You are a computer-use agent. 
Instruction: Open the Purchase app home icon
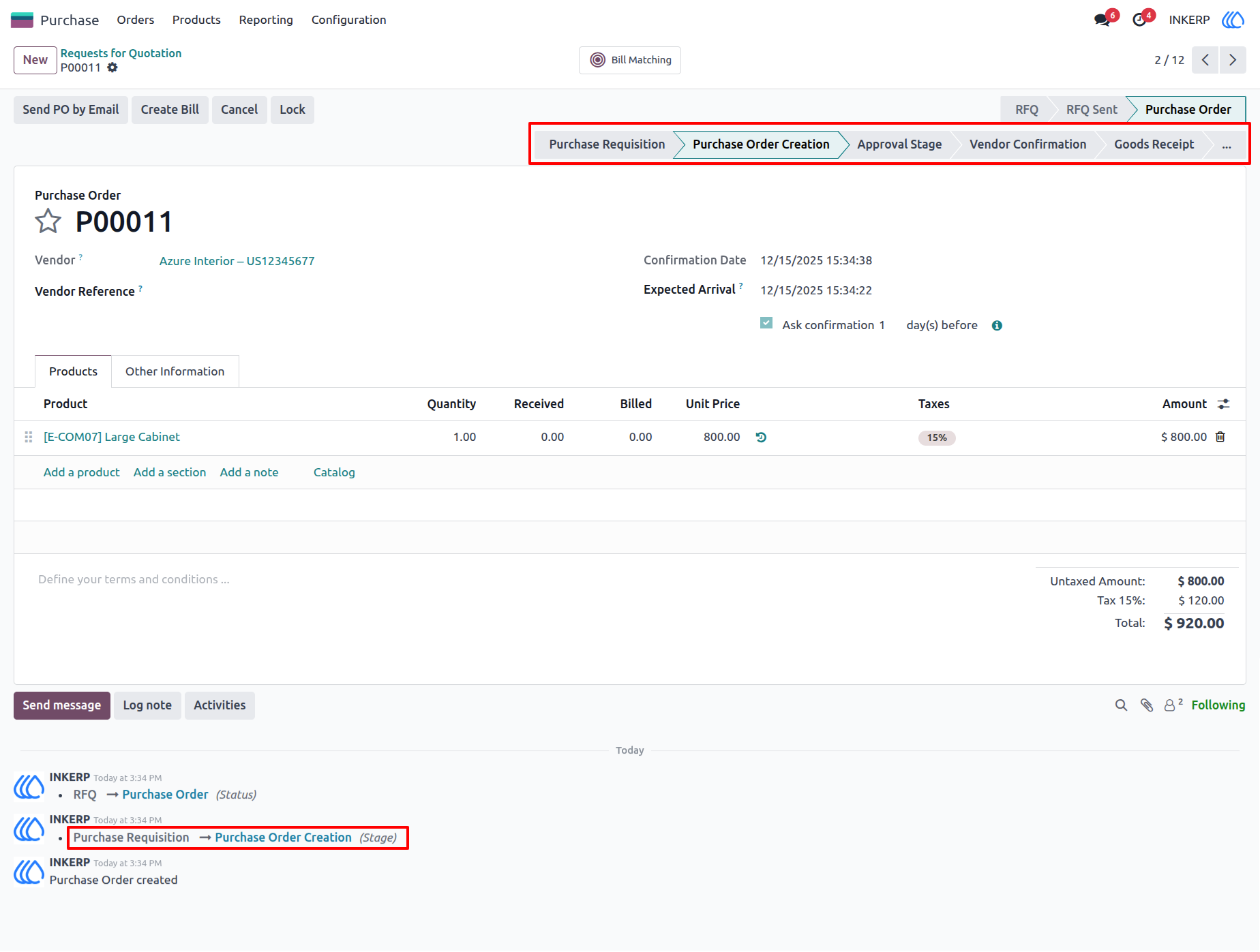point(22,20)
